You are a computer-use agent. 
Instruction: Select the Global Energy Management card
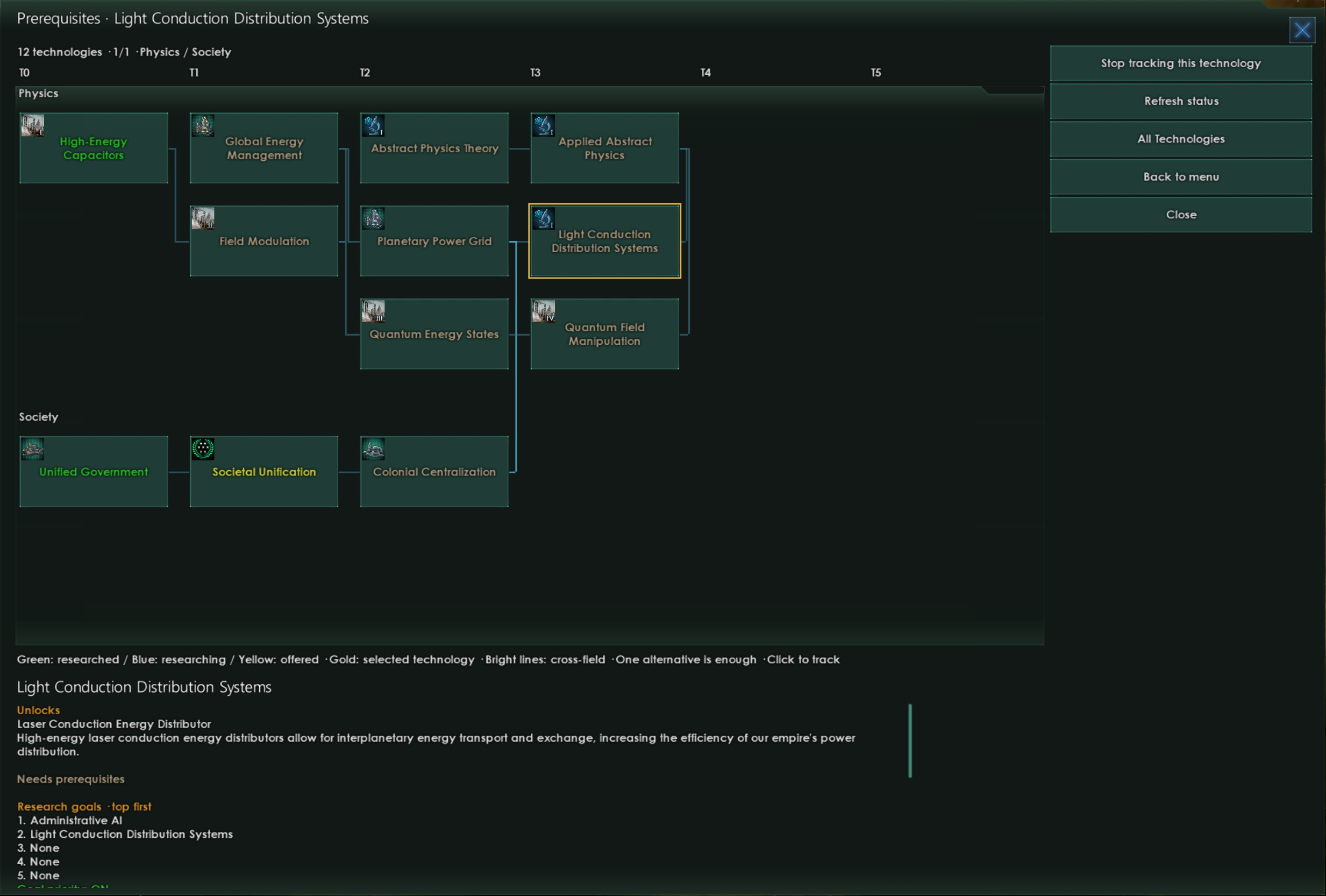coord(263,148)
